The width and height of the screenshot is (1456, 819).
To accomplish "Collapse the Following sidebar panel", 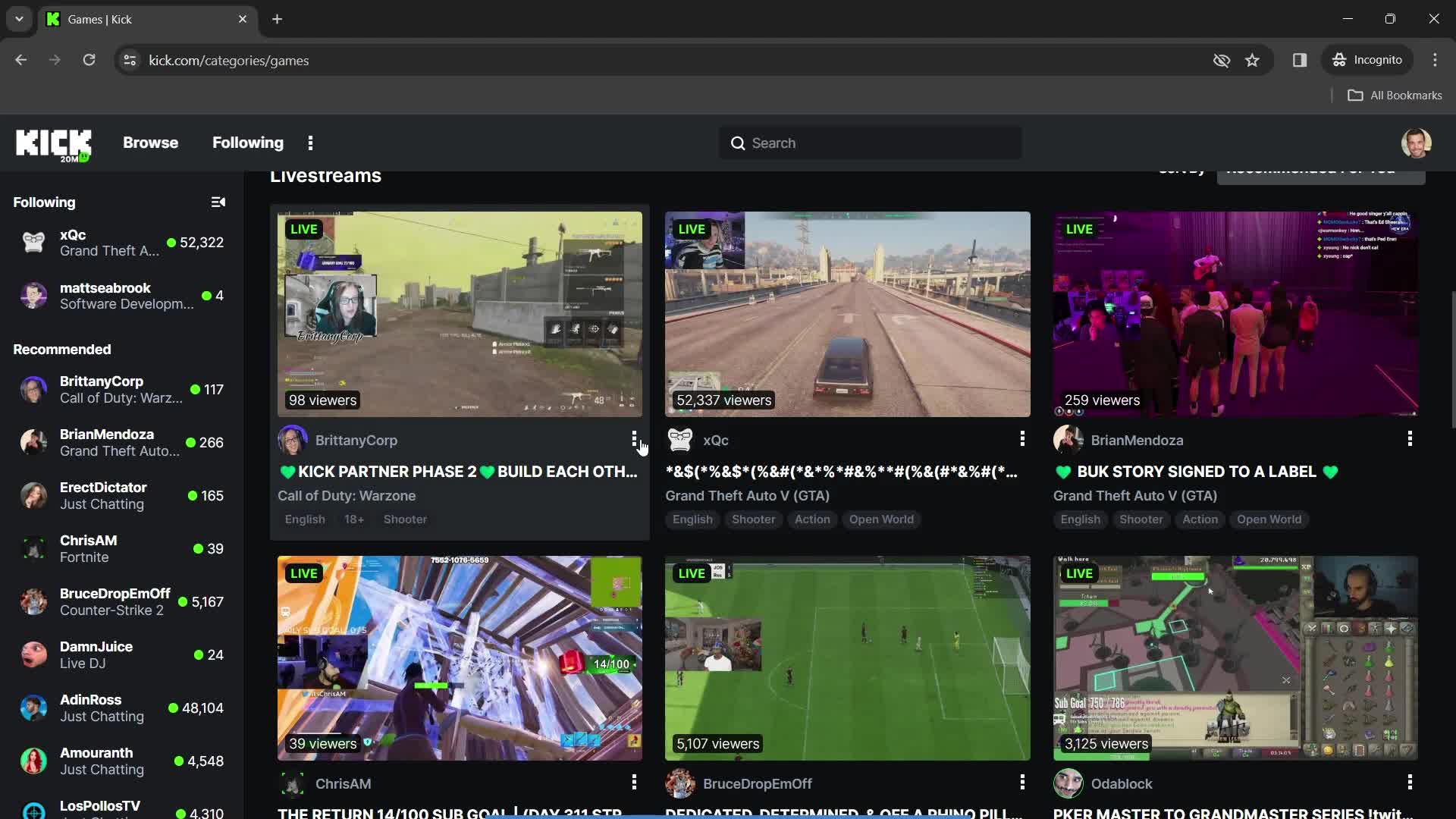I will point(218,202).
